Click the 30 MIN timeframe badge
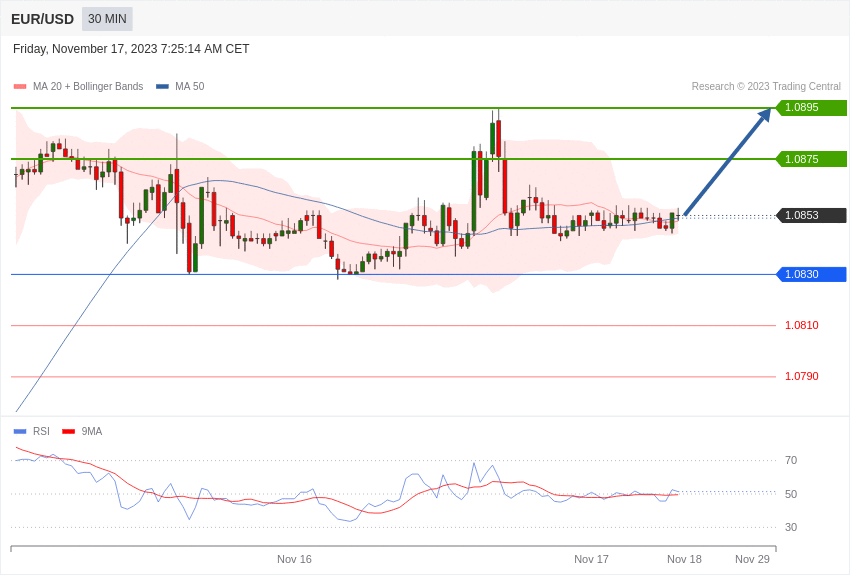The image size is (850, 576). 107,19
